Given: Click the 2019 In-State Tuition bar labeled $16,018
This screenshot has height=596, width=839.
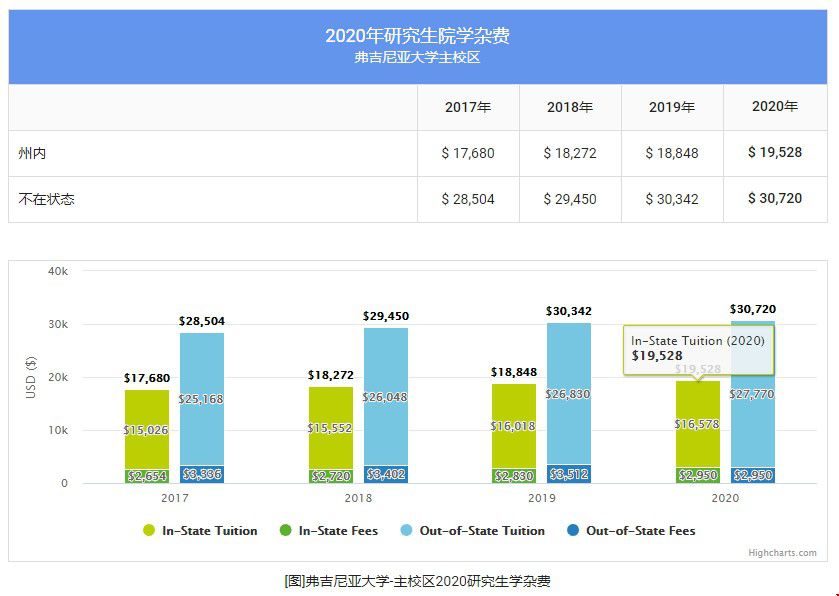Looking at the screenshot, I should pos(514,426).
